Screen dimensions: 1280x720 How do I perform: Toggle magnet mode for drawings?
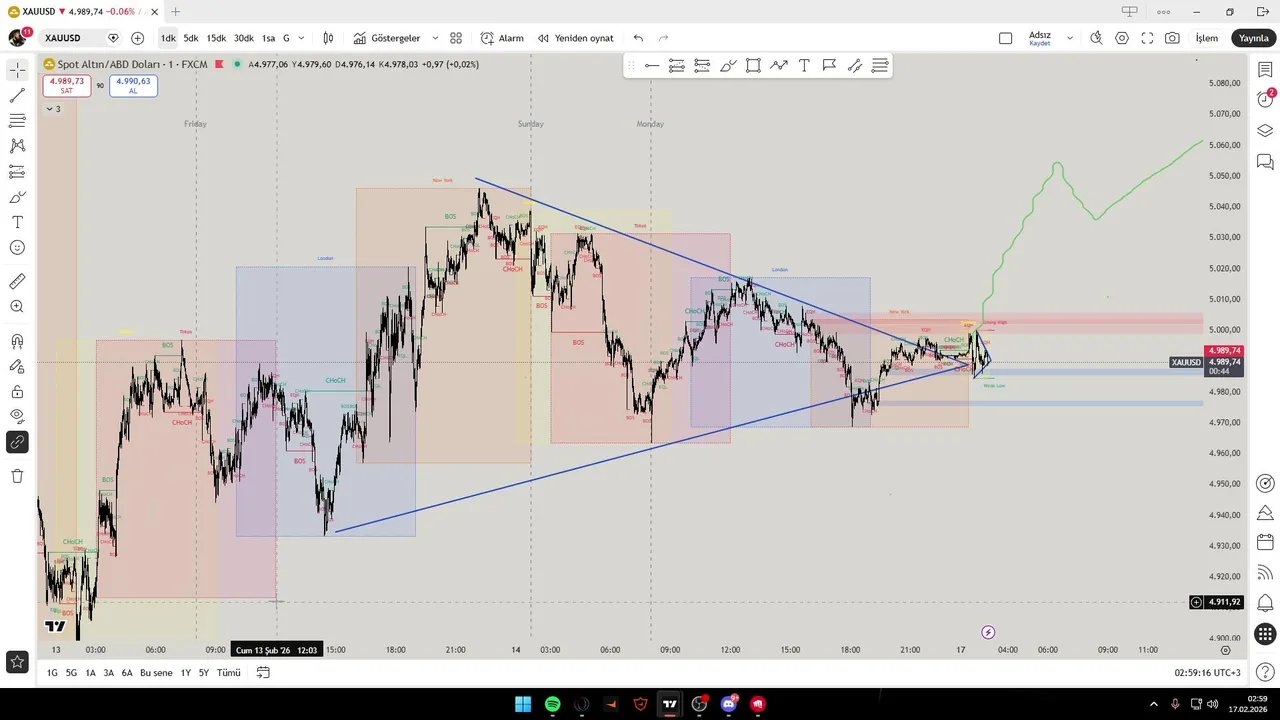[17, 341]
